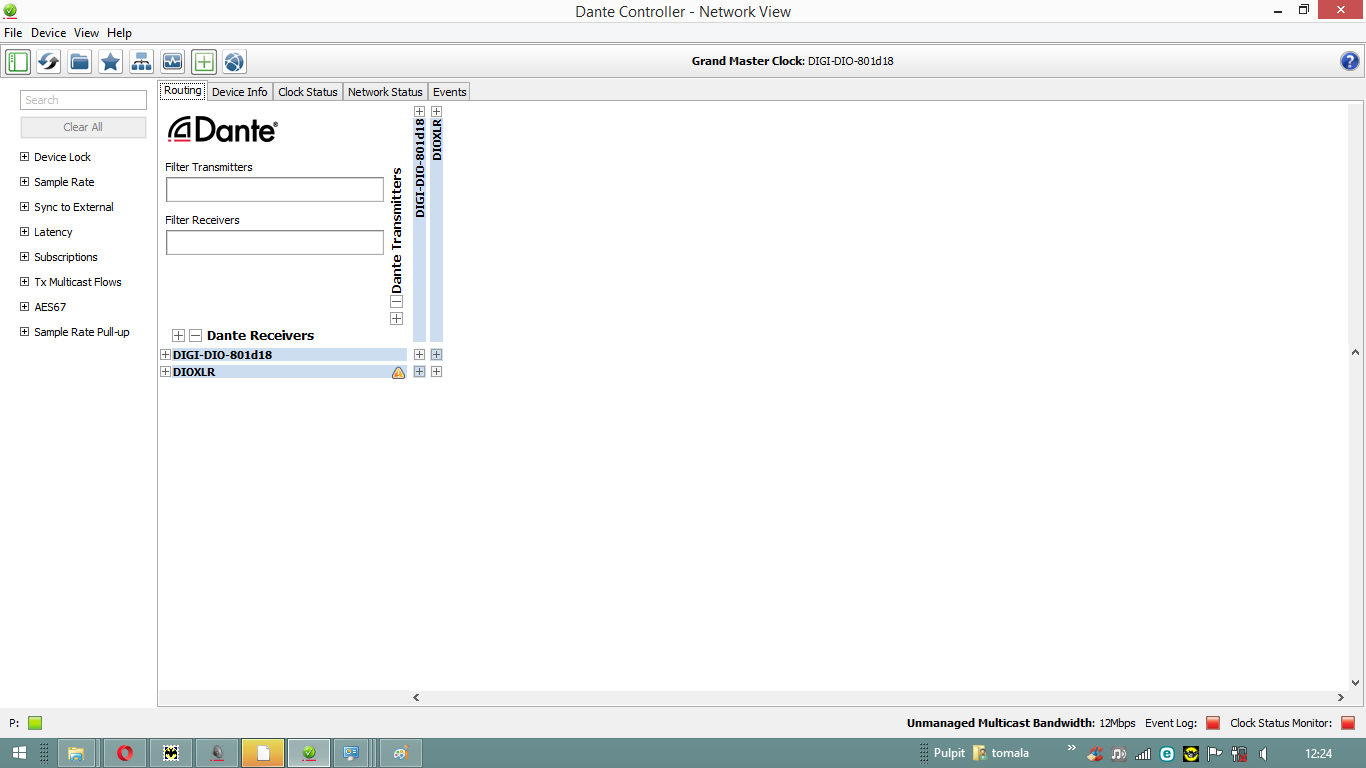Switch to the Clock Status tab
This screenshot has width=1366, height=768.
308,92
